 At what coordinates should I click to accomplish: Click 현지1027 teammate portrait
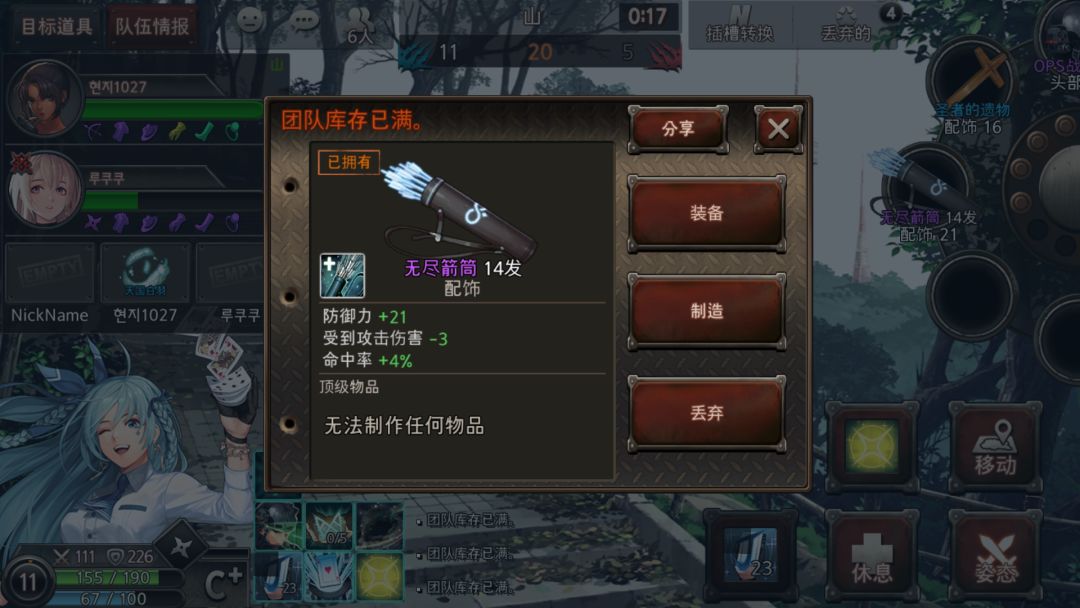[44, 98]
